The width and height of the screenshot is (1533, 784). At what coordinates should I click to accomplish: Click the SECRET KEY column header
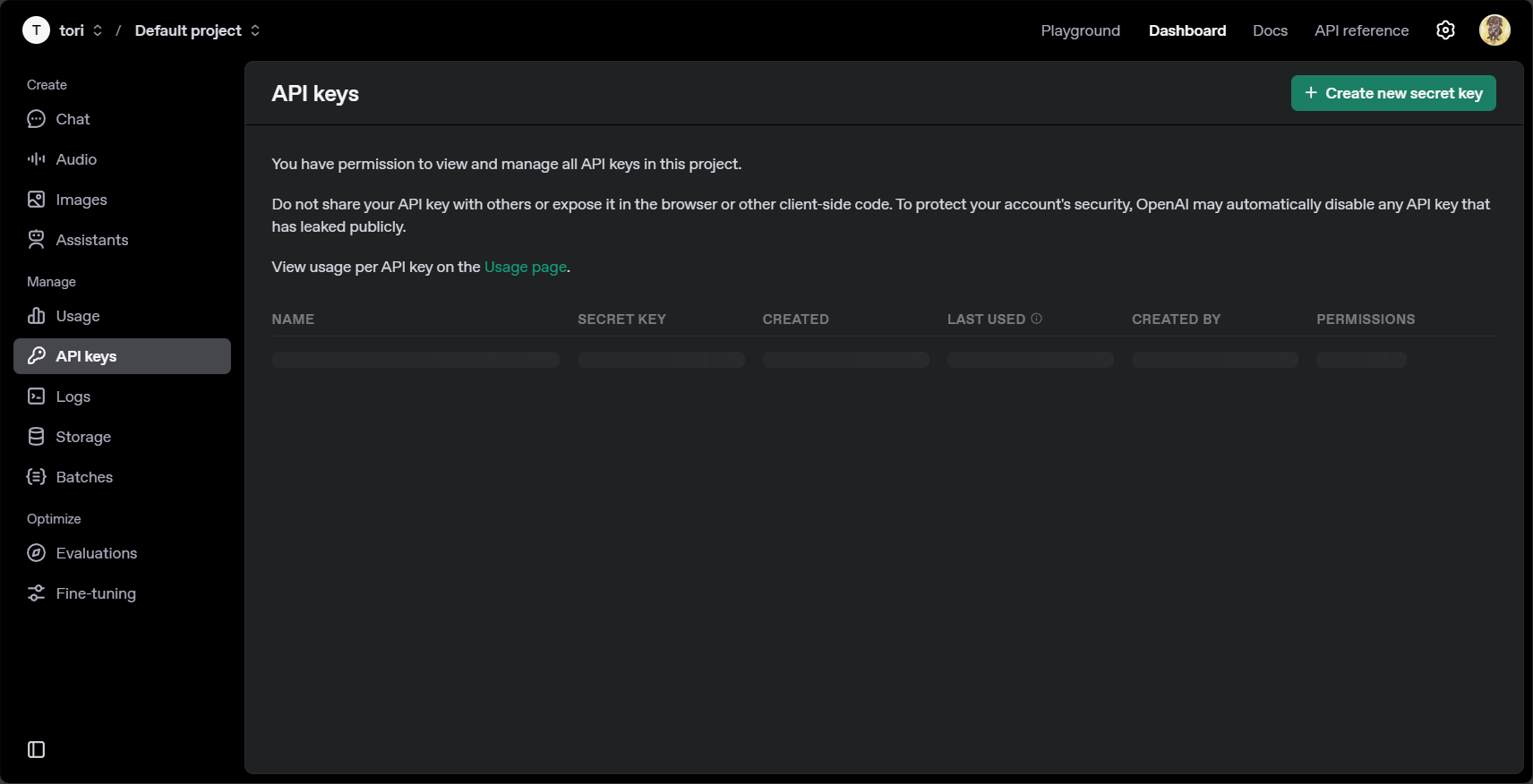(621, 320)
